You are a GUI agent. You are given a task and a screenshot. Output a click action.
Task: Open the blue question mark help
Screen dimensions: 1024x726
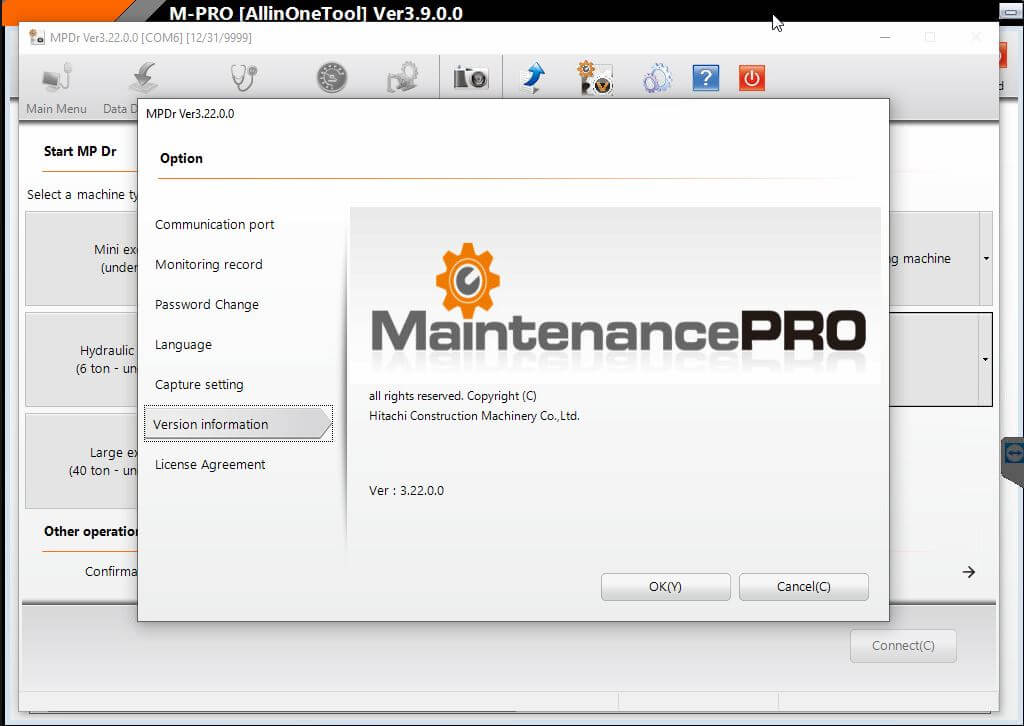click(x=705, y=77)
